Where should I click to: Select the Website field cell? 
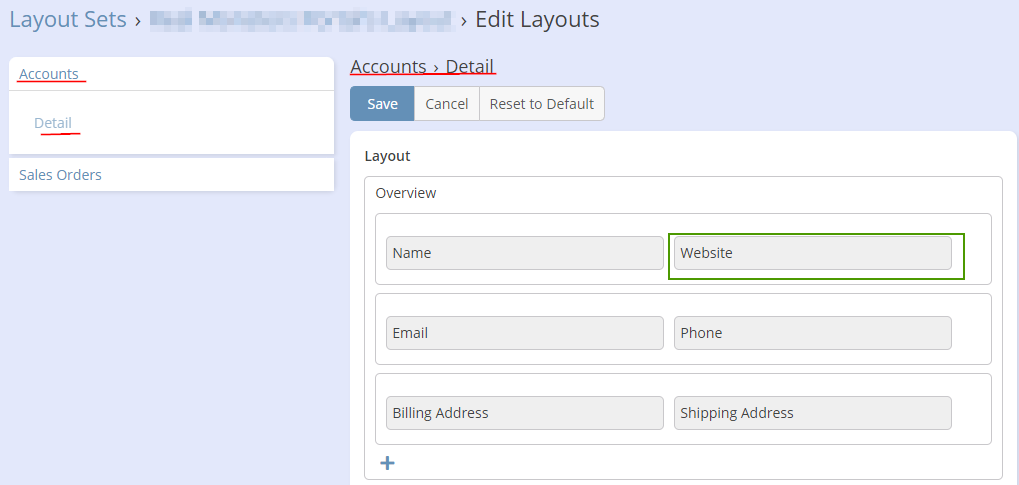(x=812, y=253)
